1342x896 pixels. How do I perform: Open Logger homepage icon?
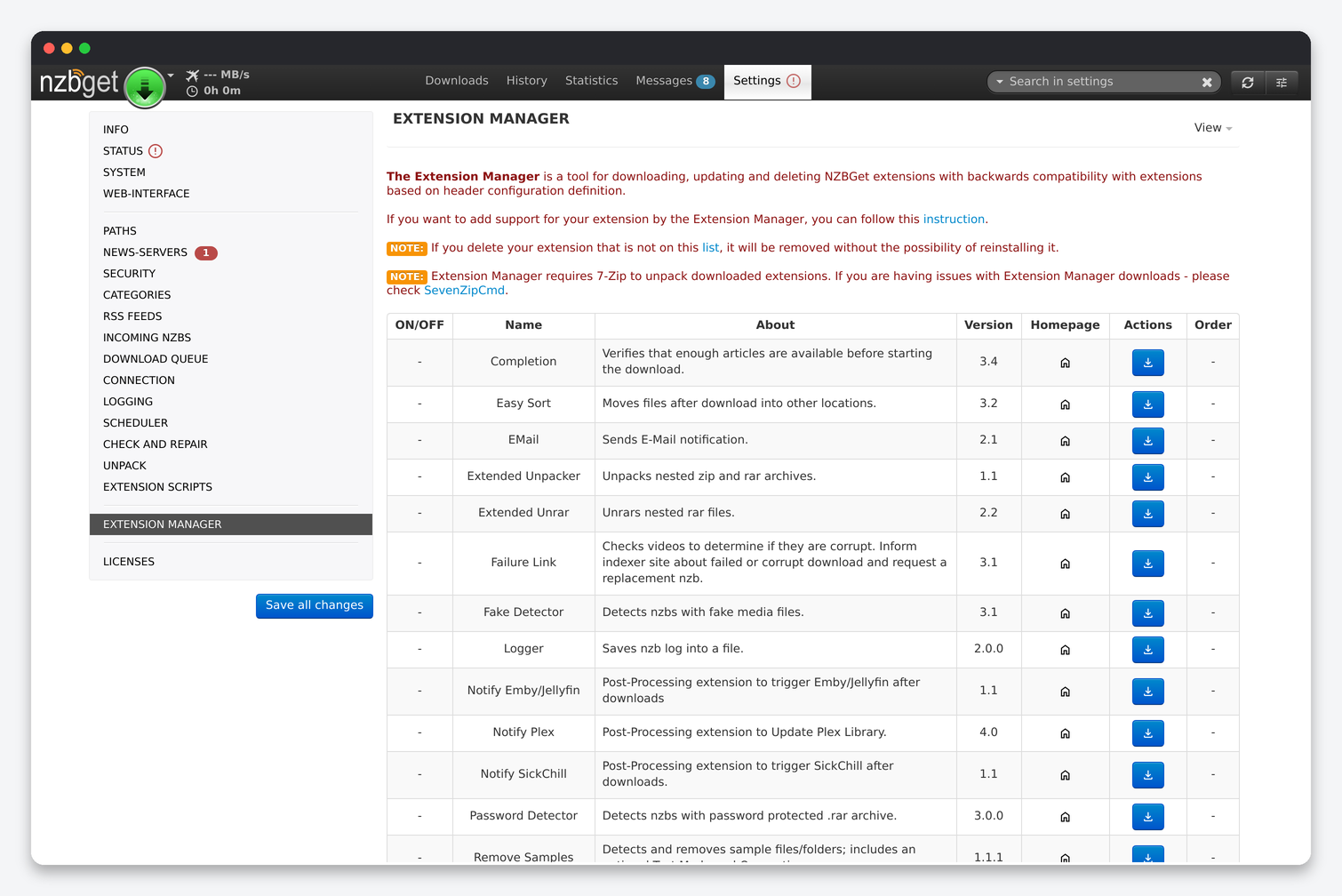(x=1065, y=650)
